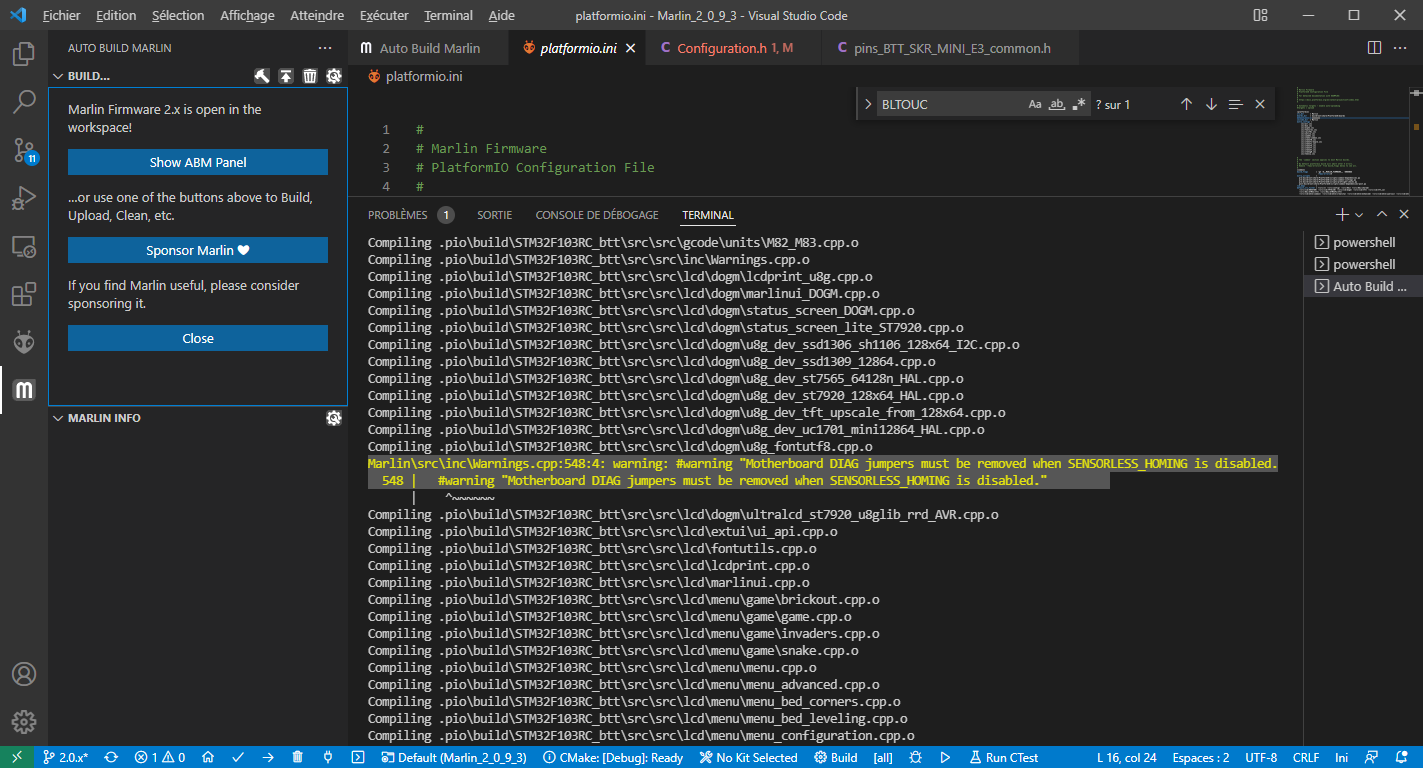
Task: Toggle regular expression search option
Action: (1079, 104)
